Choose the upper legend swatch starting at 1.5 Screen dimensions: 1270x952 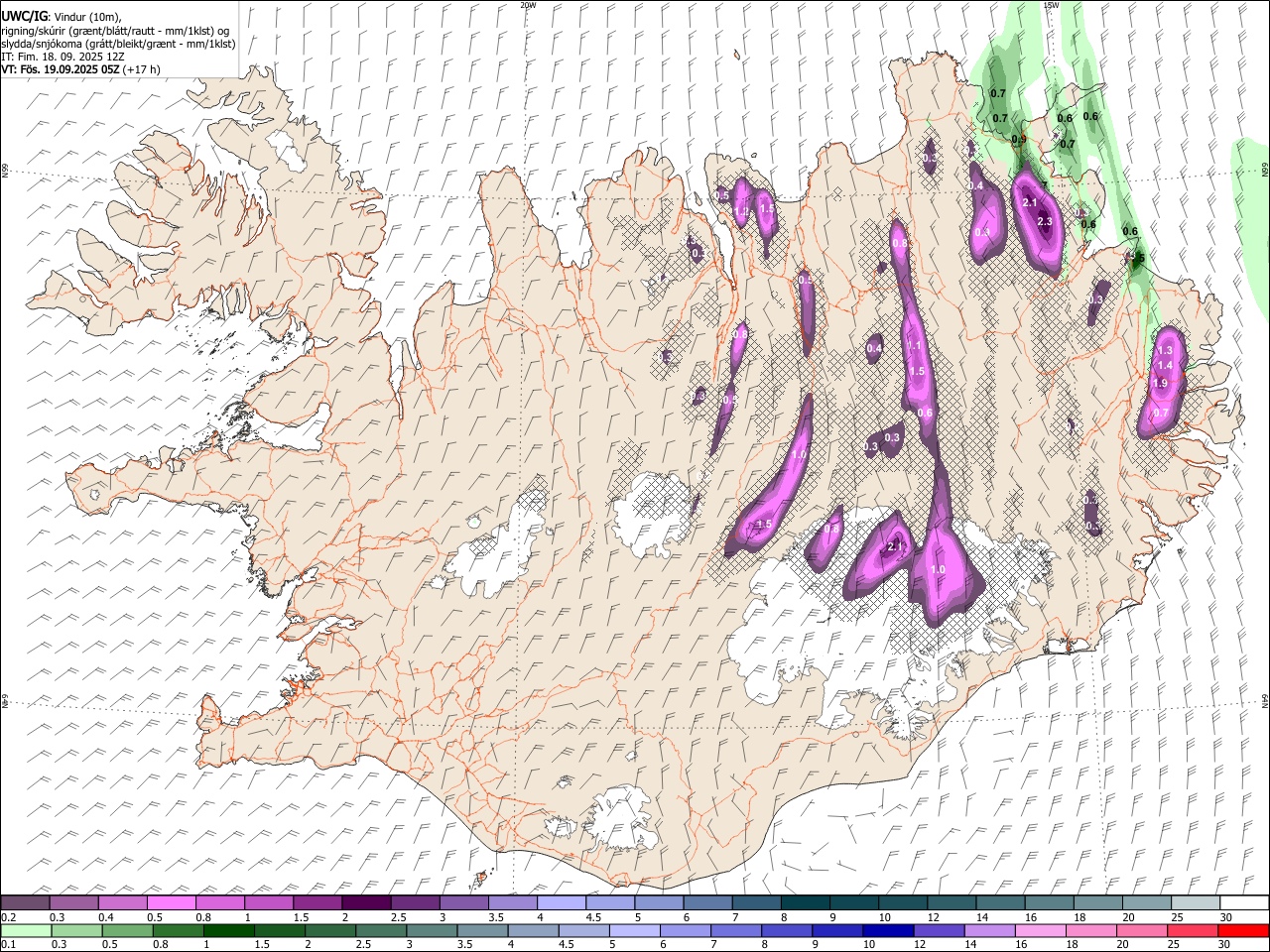point(317,902)
